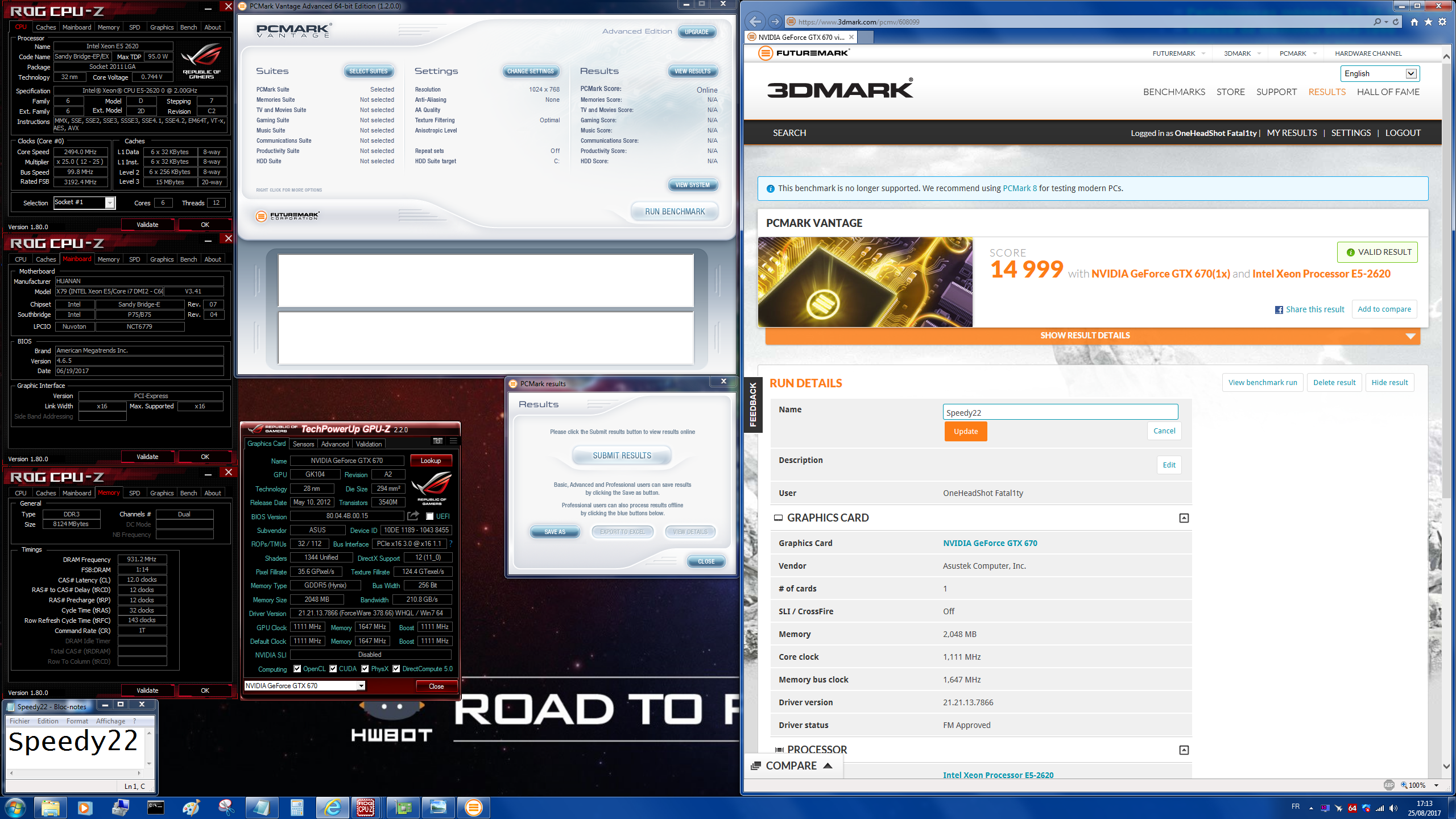Open the Windows Start orb
Image resolution: width=1456 pixels, height=819 pixels.
[x=15, y=807]
